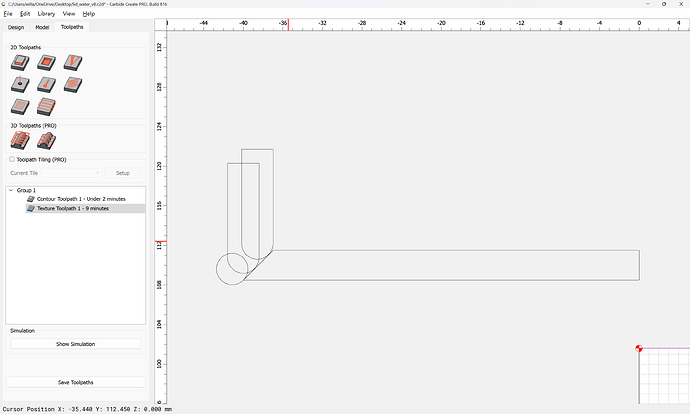Open the Current Tile dropdown
The image size is (690, 414).
tap(71, 173)
